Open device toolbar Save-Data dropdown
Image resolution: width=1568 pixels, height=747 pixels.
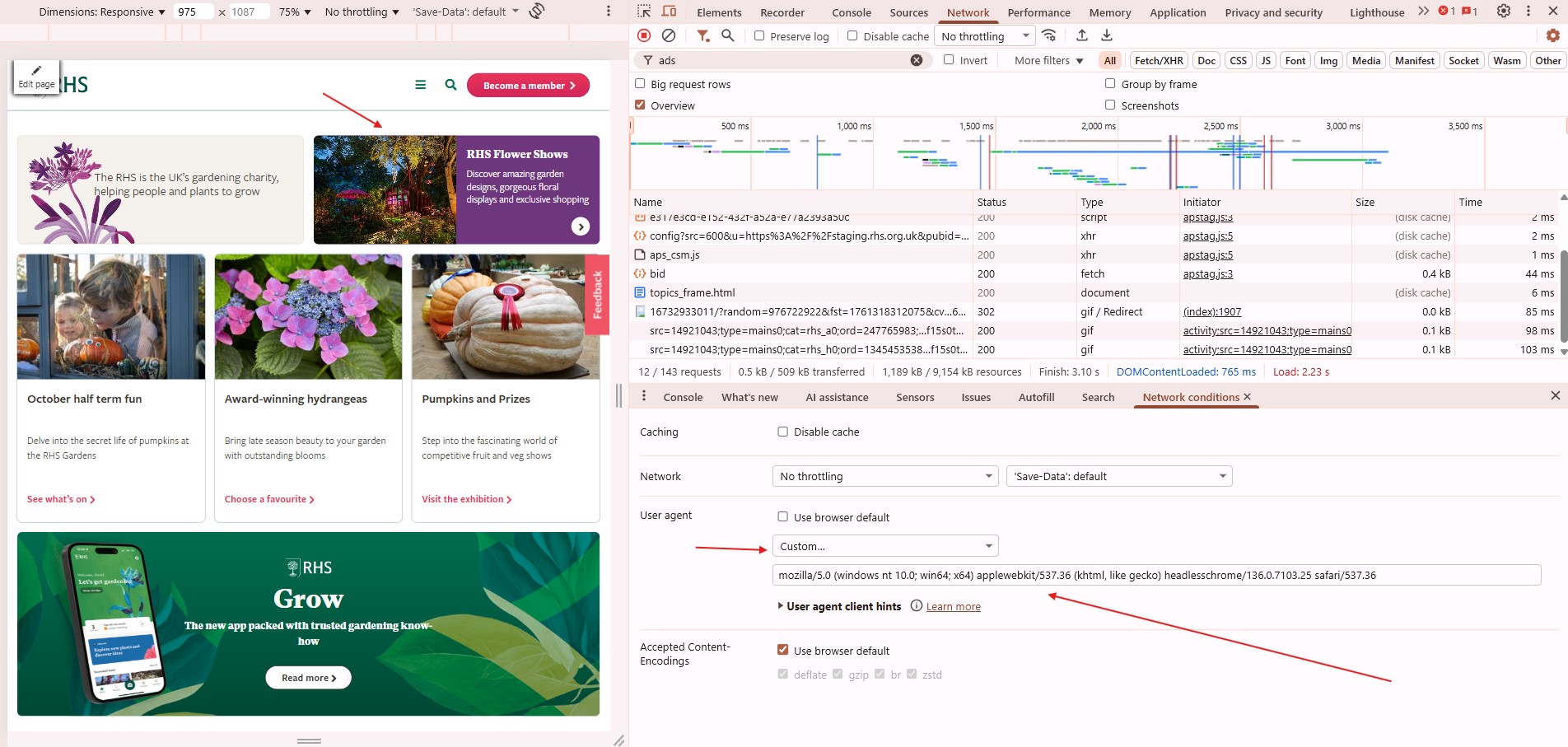(x=465, y=12)
